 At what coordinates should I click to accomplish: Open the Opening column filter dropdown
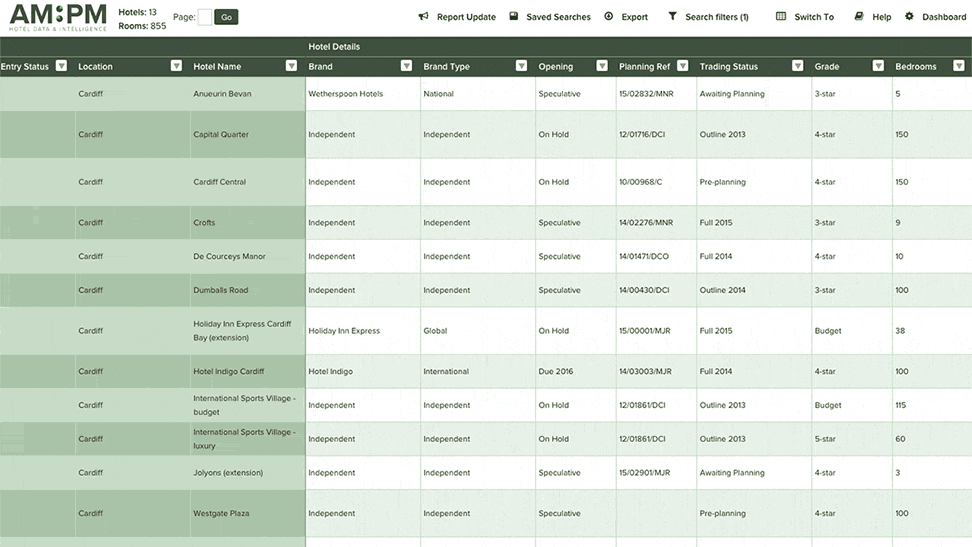point(602,66)
